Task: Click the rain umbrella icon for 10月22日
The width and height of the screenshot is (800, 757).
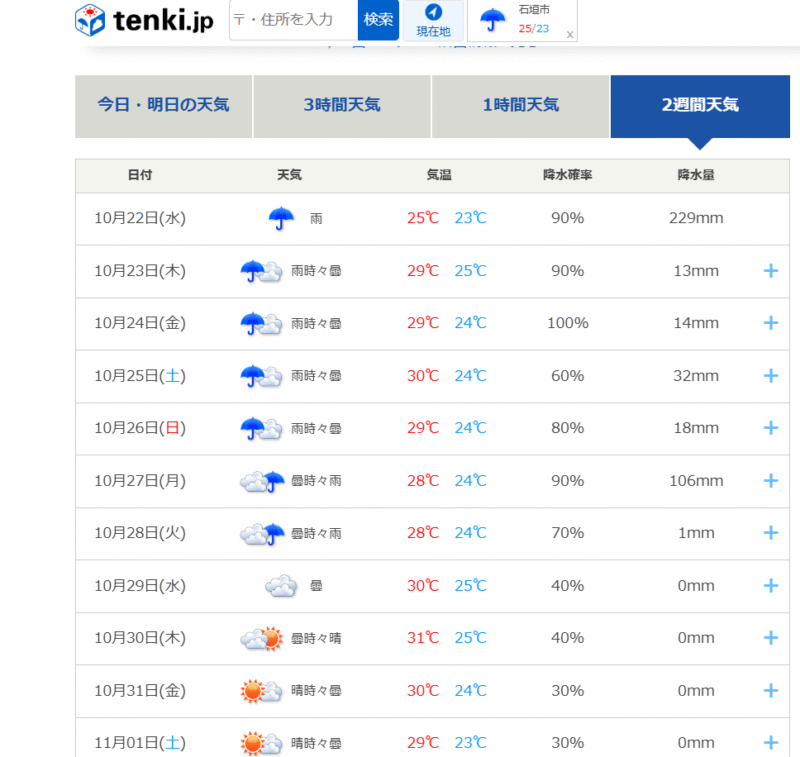Action: click(281, 218)
